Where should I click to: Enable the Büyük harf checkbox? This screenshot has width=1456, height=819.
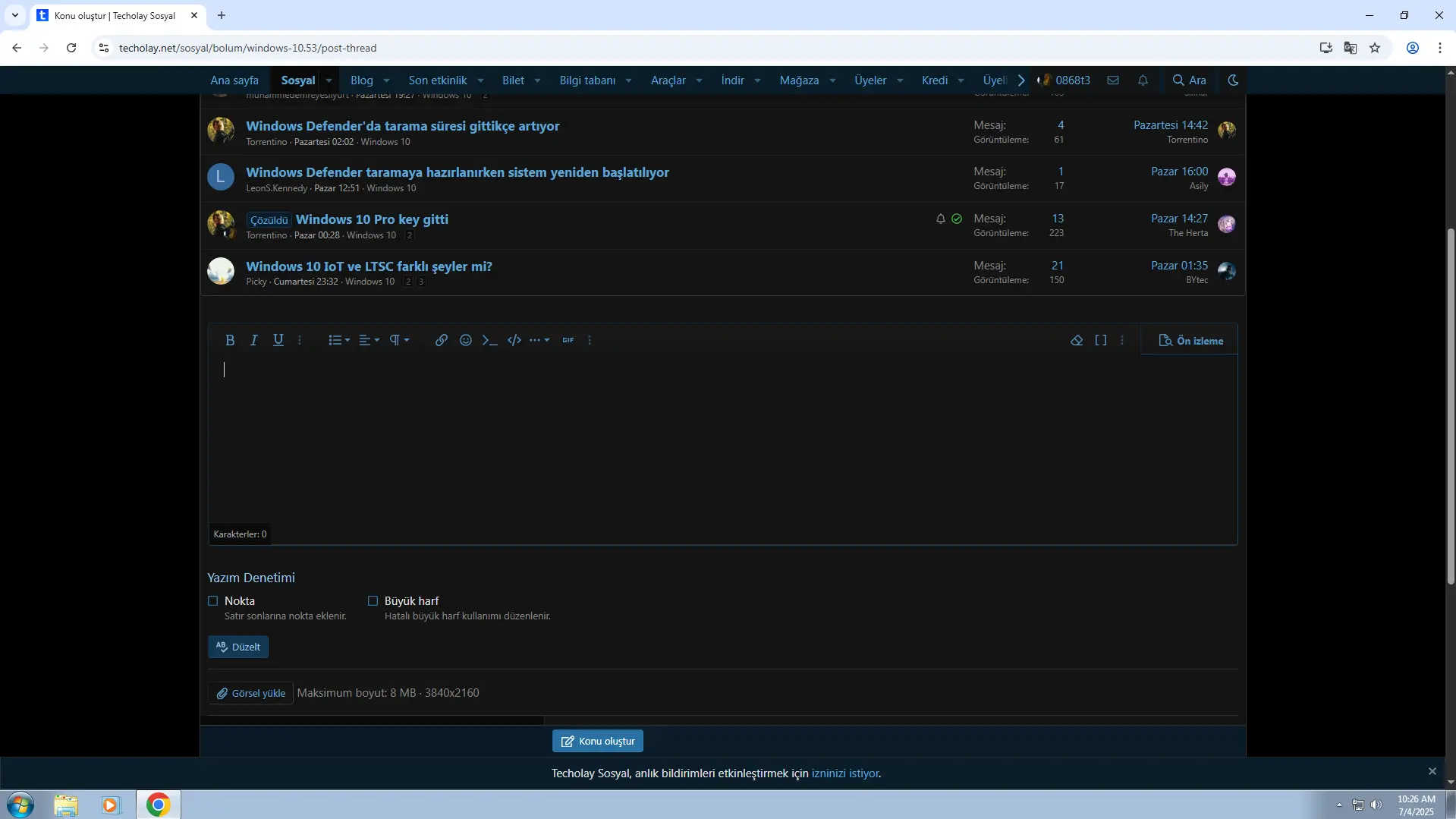click(373, 600)
